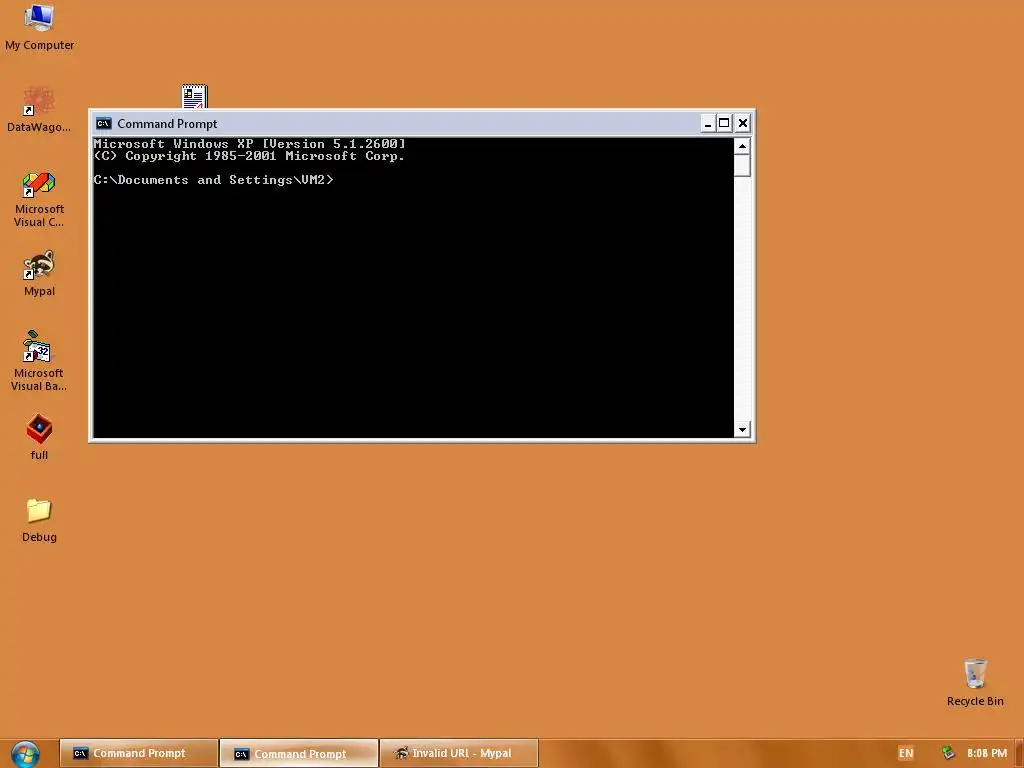Click the active second Command Prompt taskbar button
This screenshot has height=768, width=1024.
pos(299,754)
